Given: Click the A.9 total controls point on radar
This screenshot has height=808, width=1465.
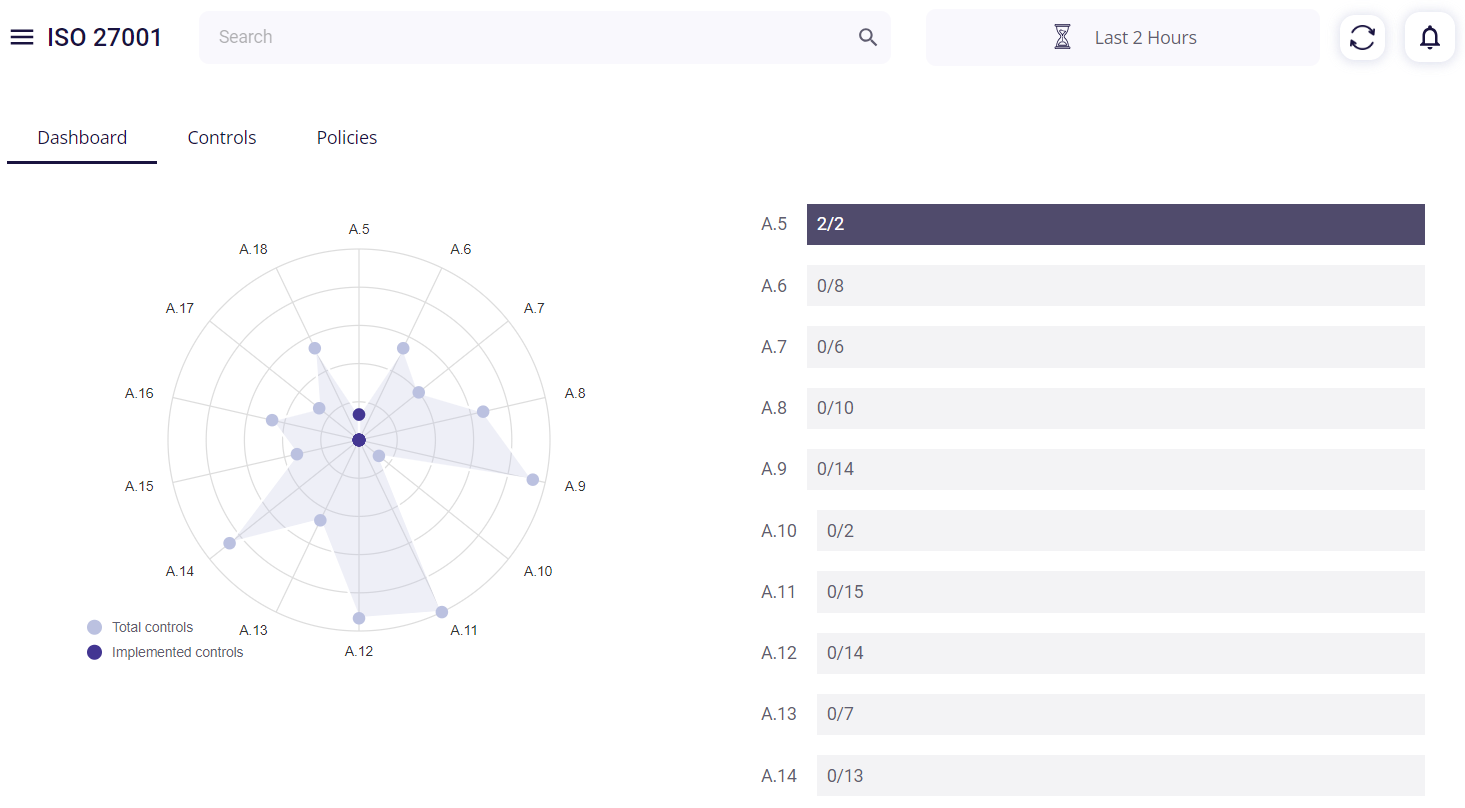Looking at the screenshot, I should 533,480.
